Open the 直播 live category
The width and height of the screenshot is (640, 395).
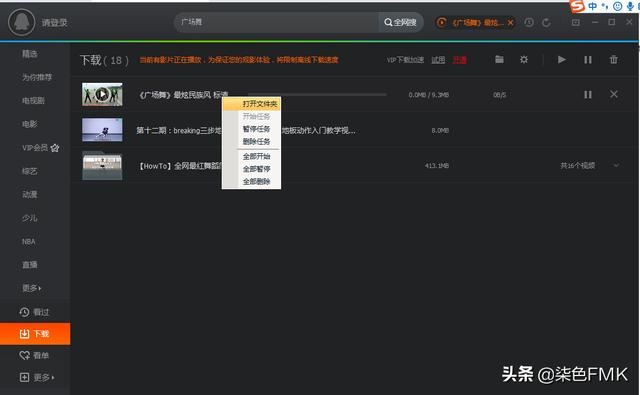pos(29,265)
